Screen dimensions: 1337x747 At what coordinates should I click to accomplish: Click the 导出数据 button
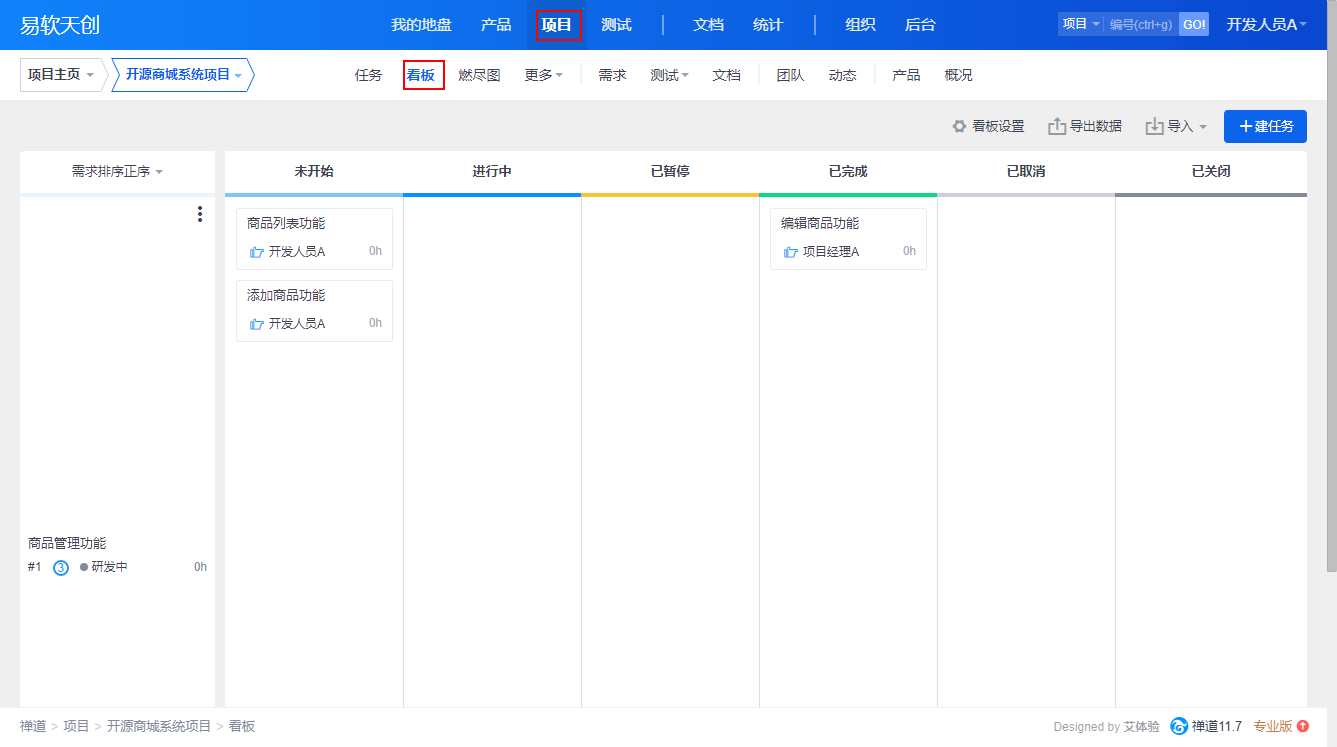pos(1085,126)
